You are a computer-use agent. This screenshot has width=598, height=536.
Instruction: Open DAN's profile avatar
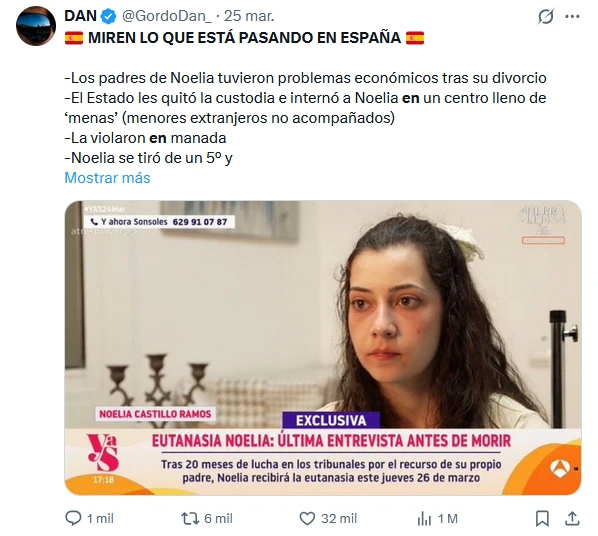(x=36, y=26)
